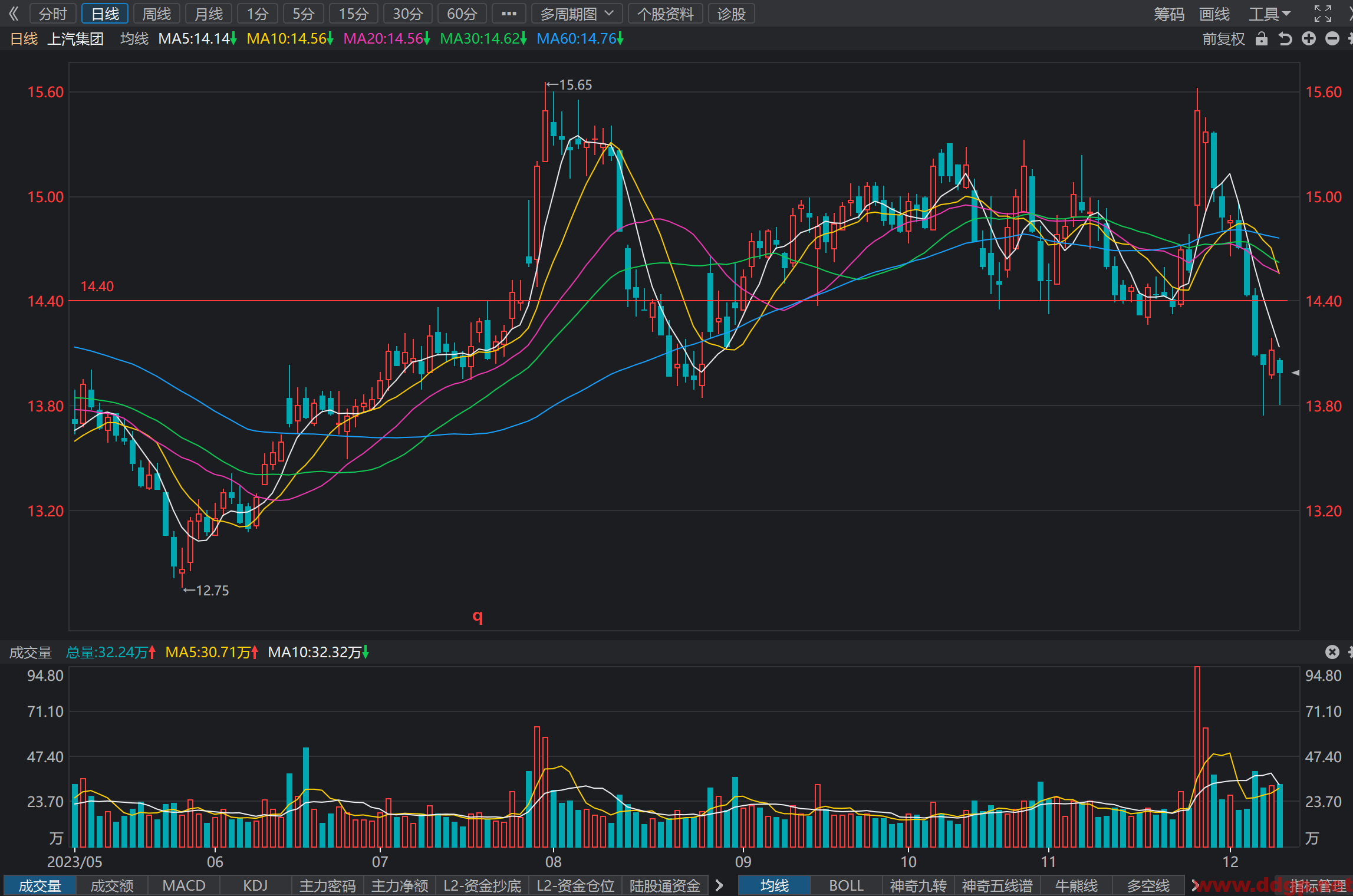
Task: Select 神奇九转 overlay tab
Action: tap(919, 885)
